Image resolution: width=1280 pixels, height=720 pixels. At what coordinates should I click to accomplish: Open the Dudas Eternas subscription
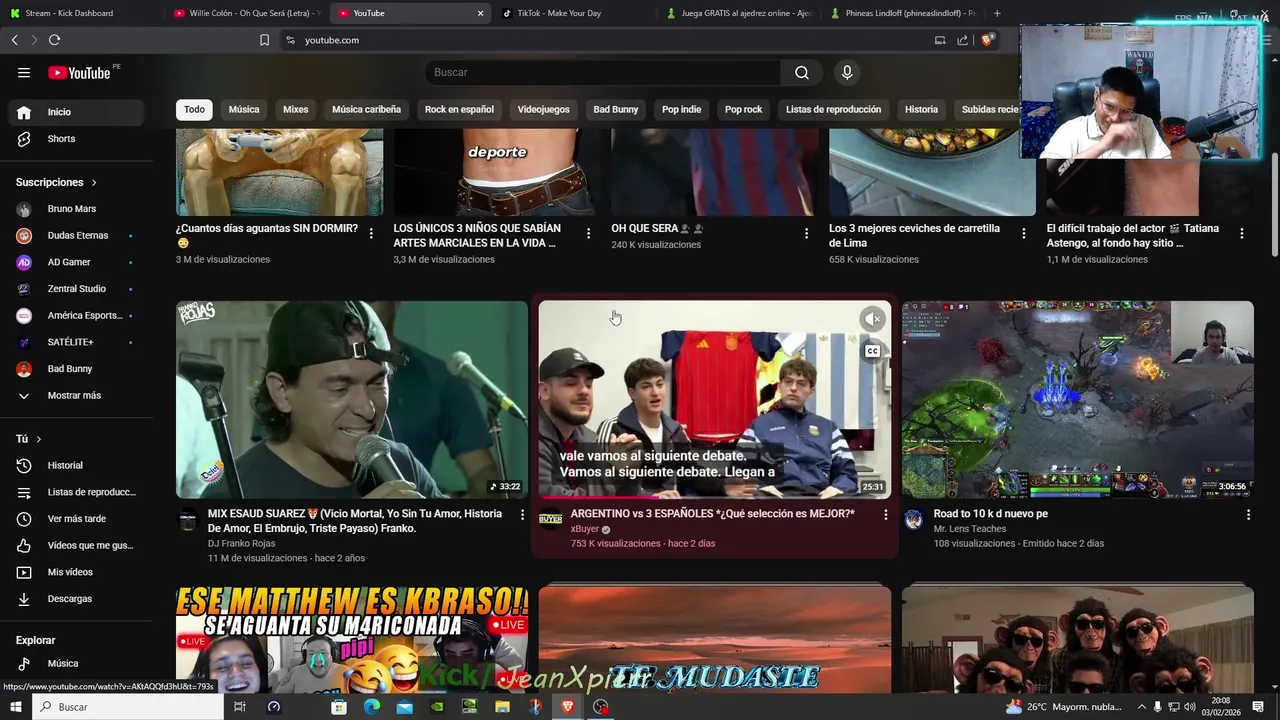[76, 235]
